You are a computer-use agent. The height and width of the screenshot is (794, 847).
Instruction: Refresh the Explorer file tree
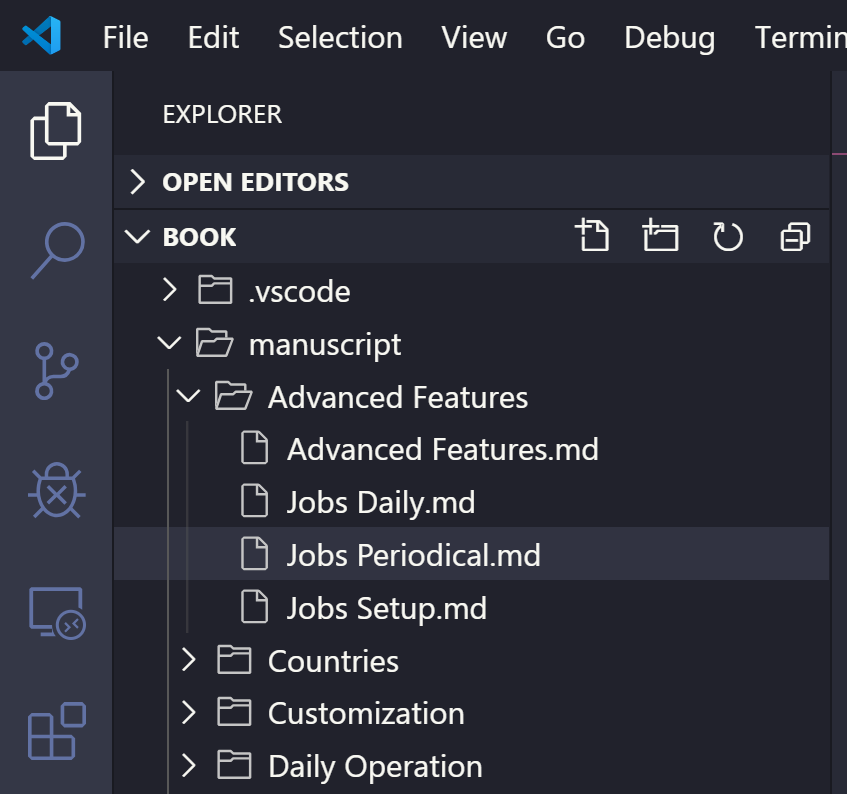point(728,236)
